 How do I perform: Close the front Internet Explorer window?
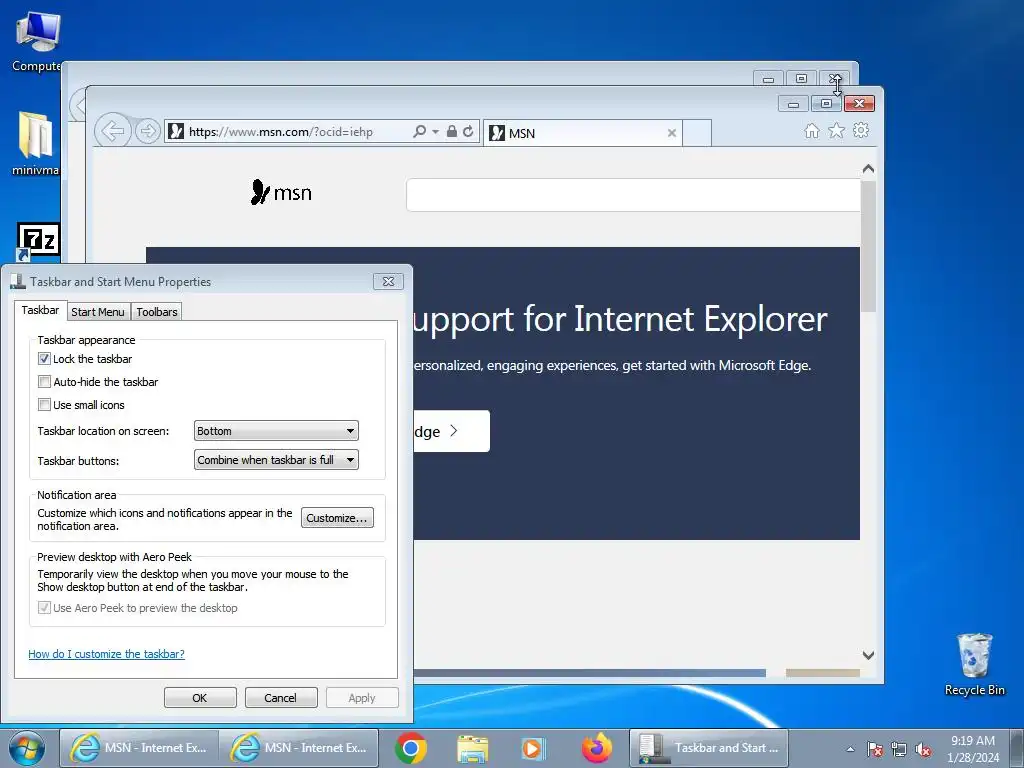point(859,103)
